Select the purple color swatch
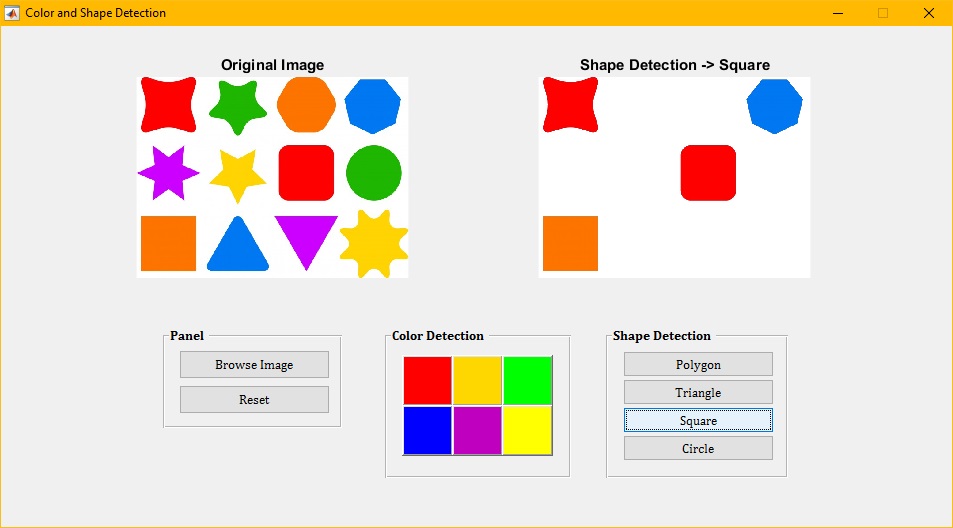This screenshot has height=528, width=953. pos(477,430)
